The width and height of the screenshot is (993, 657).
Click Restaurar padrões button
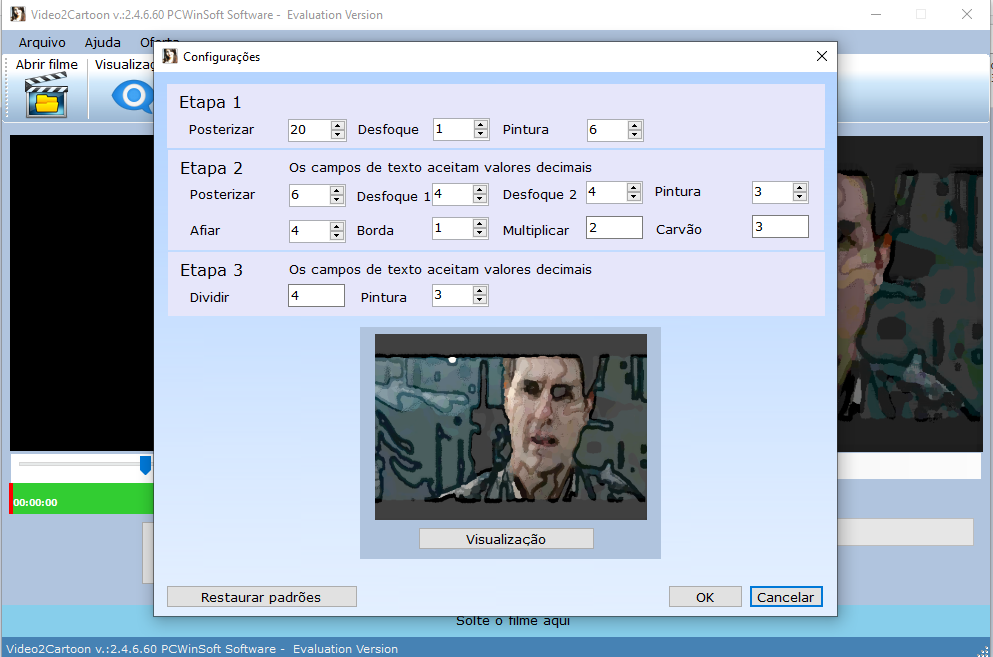(261, 597)
